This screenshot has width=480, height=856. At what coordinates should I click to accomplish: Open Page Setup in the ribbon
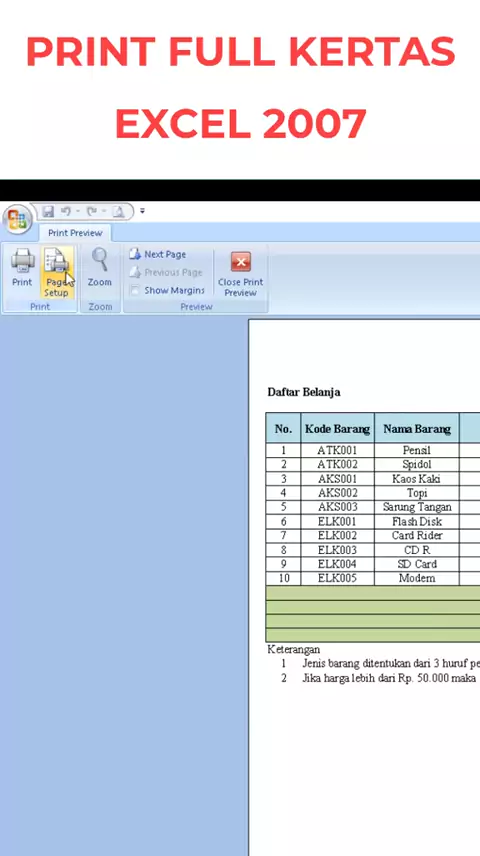tap(57, 271)
